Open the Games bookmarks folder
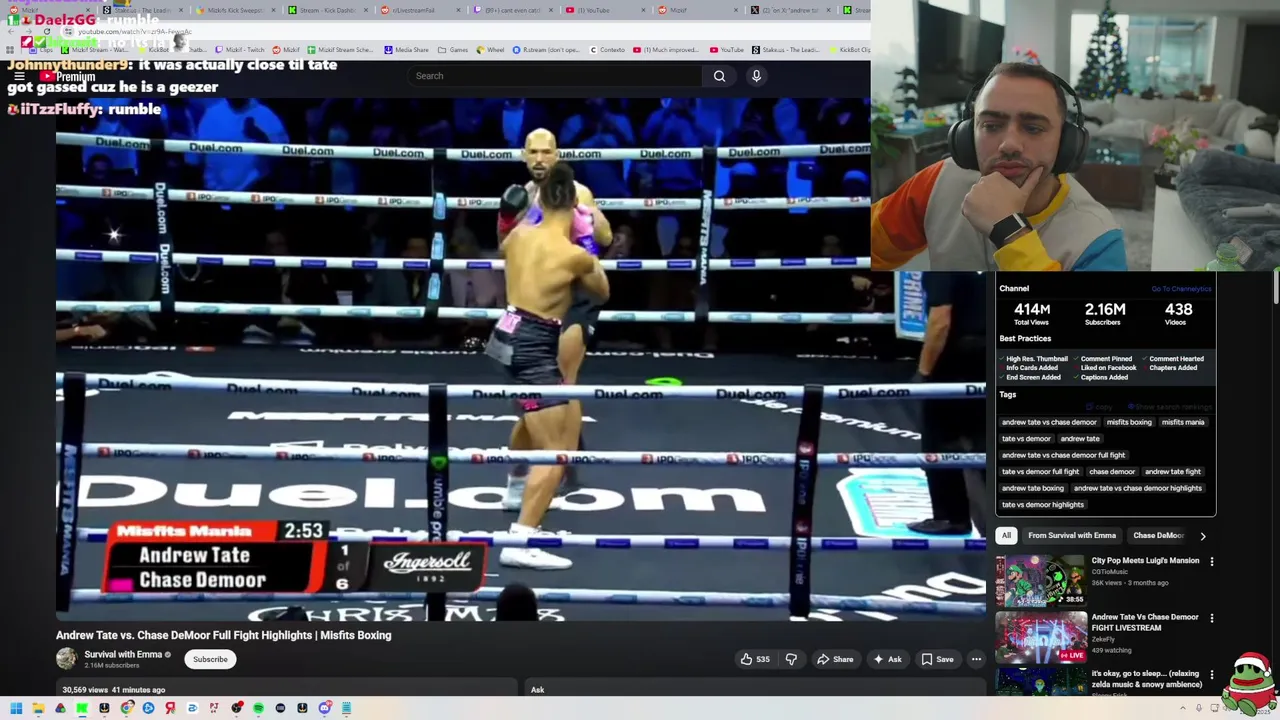The image size is (1280, 720). tap(453, 50)
